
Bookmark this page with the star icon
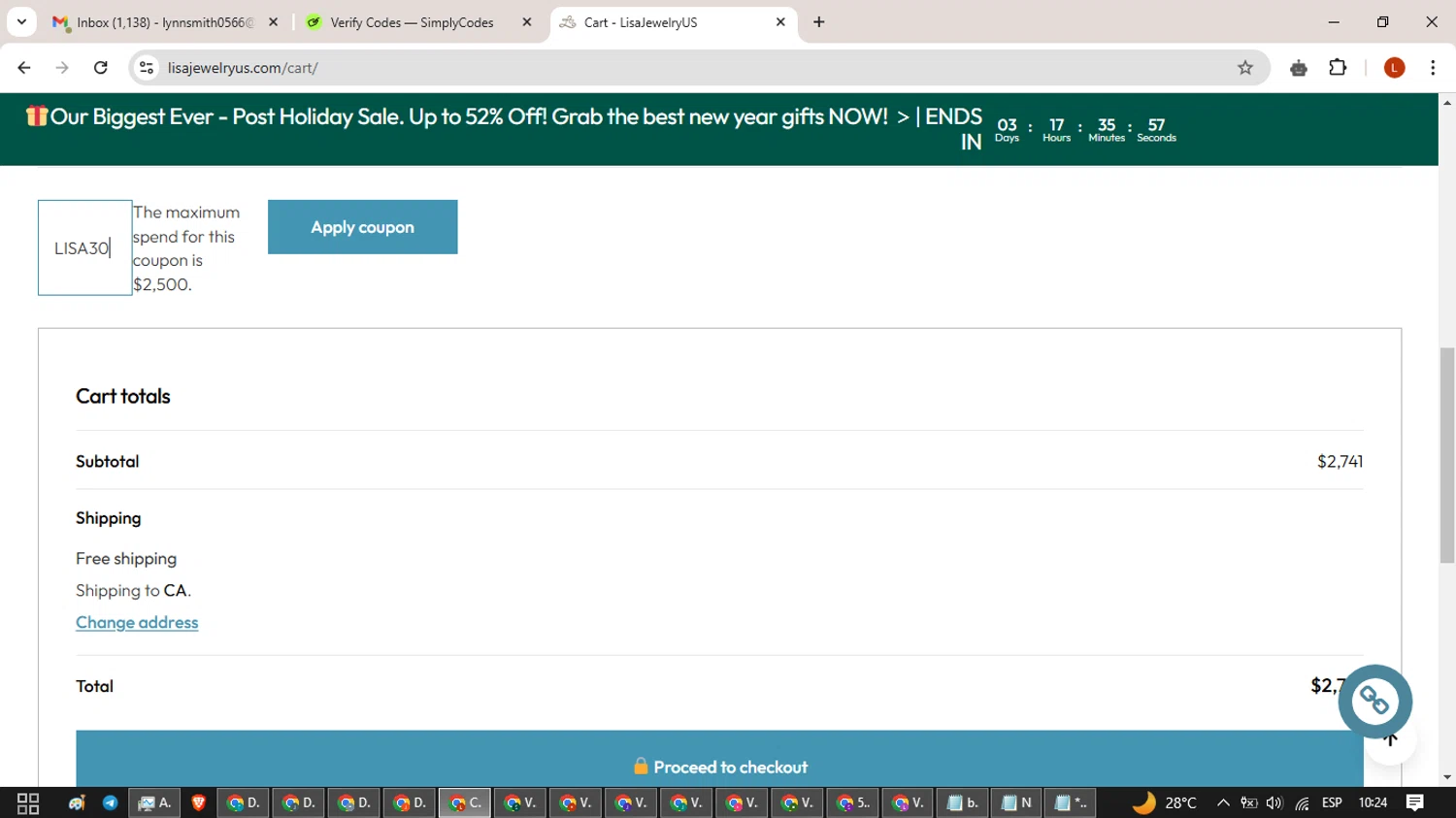pos(1245,68)
